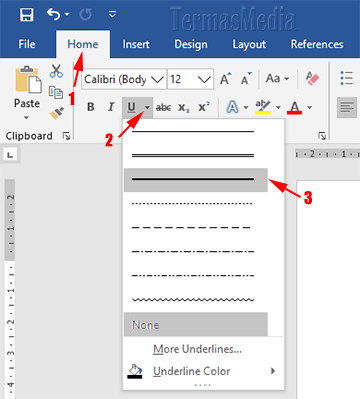Switch to the Design tab
Screen dimensions: 360x399
[x=191, y=44]
